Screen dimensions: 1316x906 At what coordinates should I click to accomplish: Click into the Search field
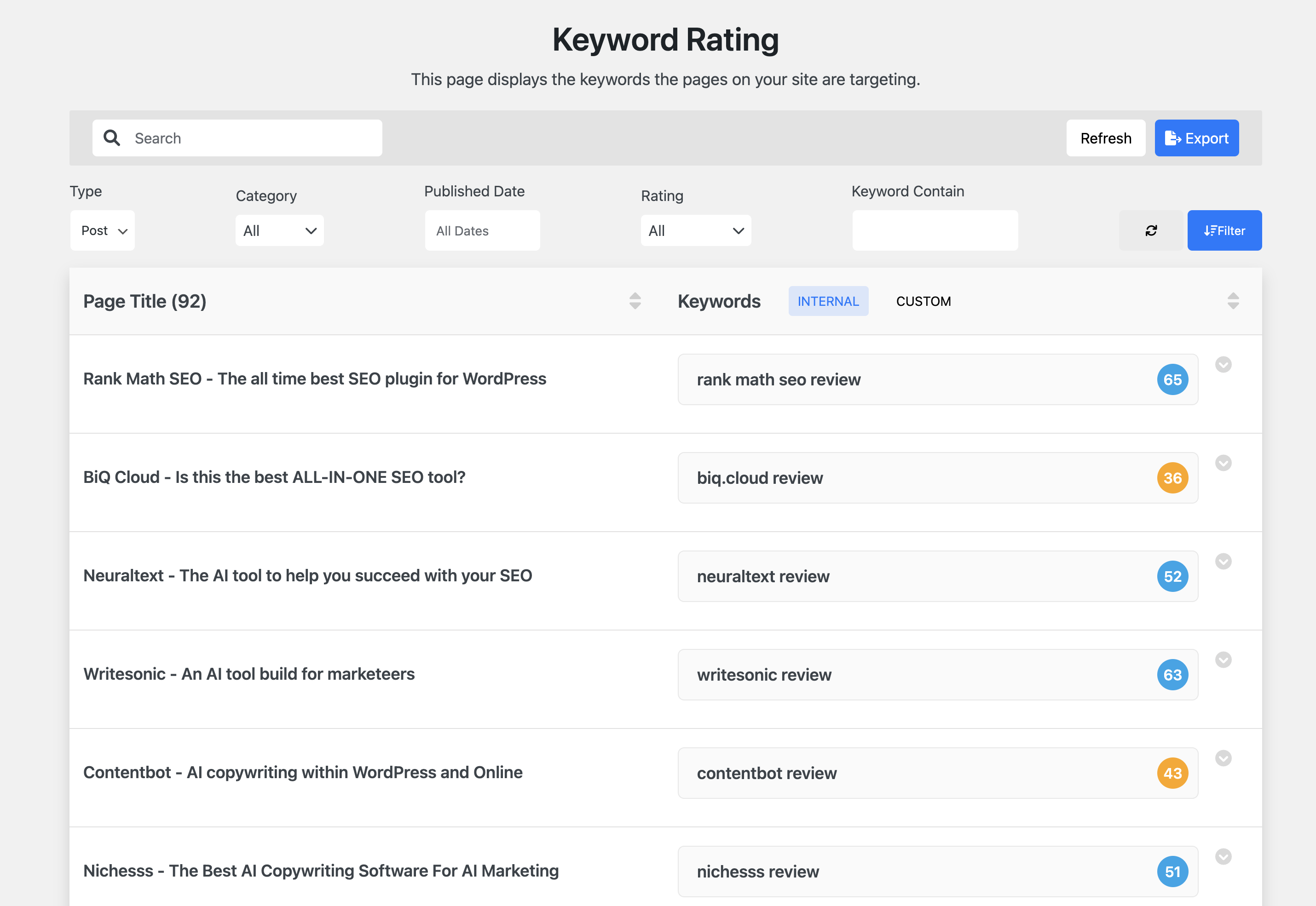(237, 138)
